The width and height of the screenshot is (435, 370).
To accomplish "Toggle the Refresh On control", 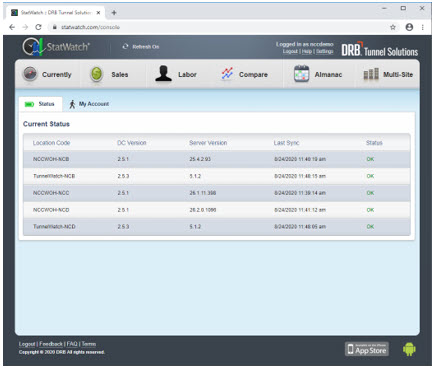I will [141, 47].
